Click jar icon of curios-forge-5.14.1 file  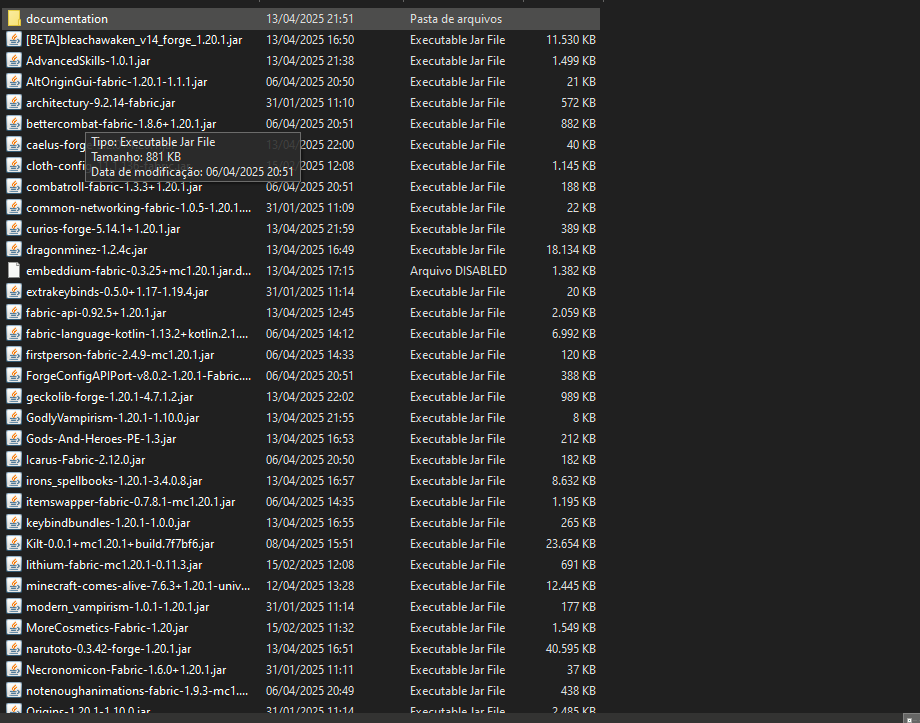point(14,229)
